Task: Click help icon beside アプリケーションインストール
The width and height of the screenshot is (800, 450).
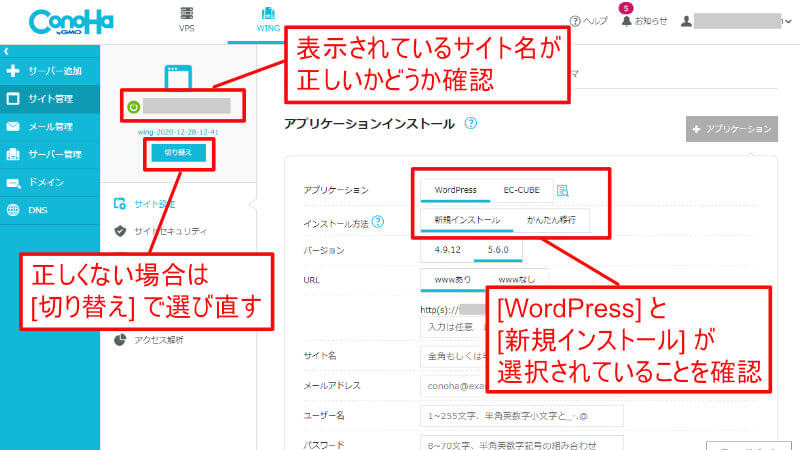Action: click(471, 123)
